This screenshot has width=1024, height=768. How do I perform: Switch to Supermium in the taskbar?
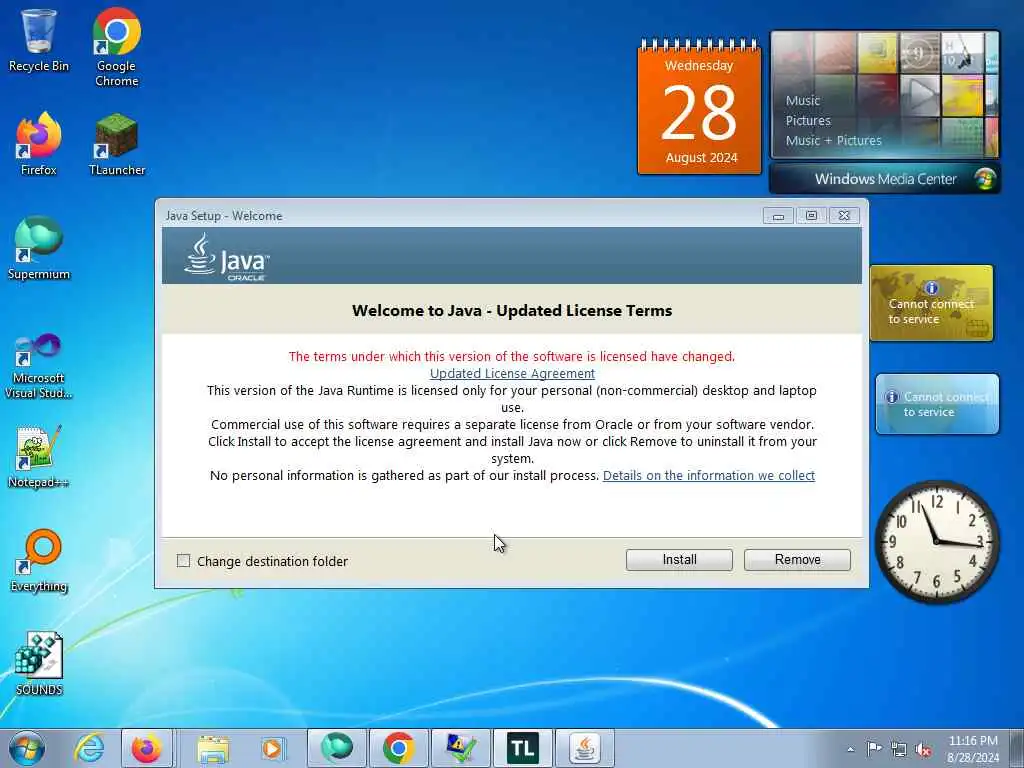pos(336,748)
